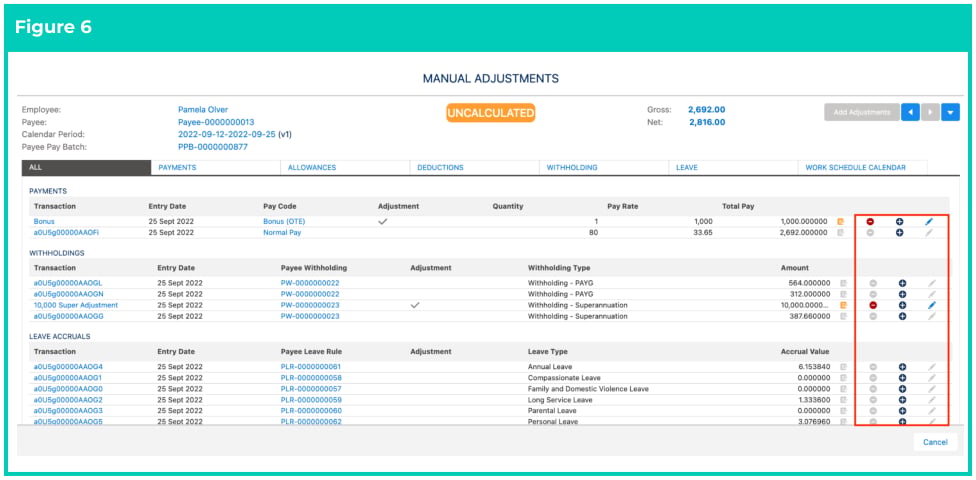This screenshot has height=480, width=976.
Task: Open leave rule PLR-0000000057 link
Action: (x=311, y=389)
